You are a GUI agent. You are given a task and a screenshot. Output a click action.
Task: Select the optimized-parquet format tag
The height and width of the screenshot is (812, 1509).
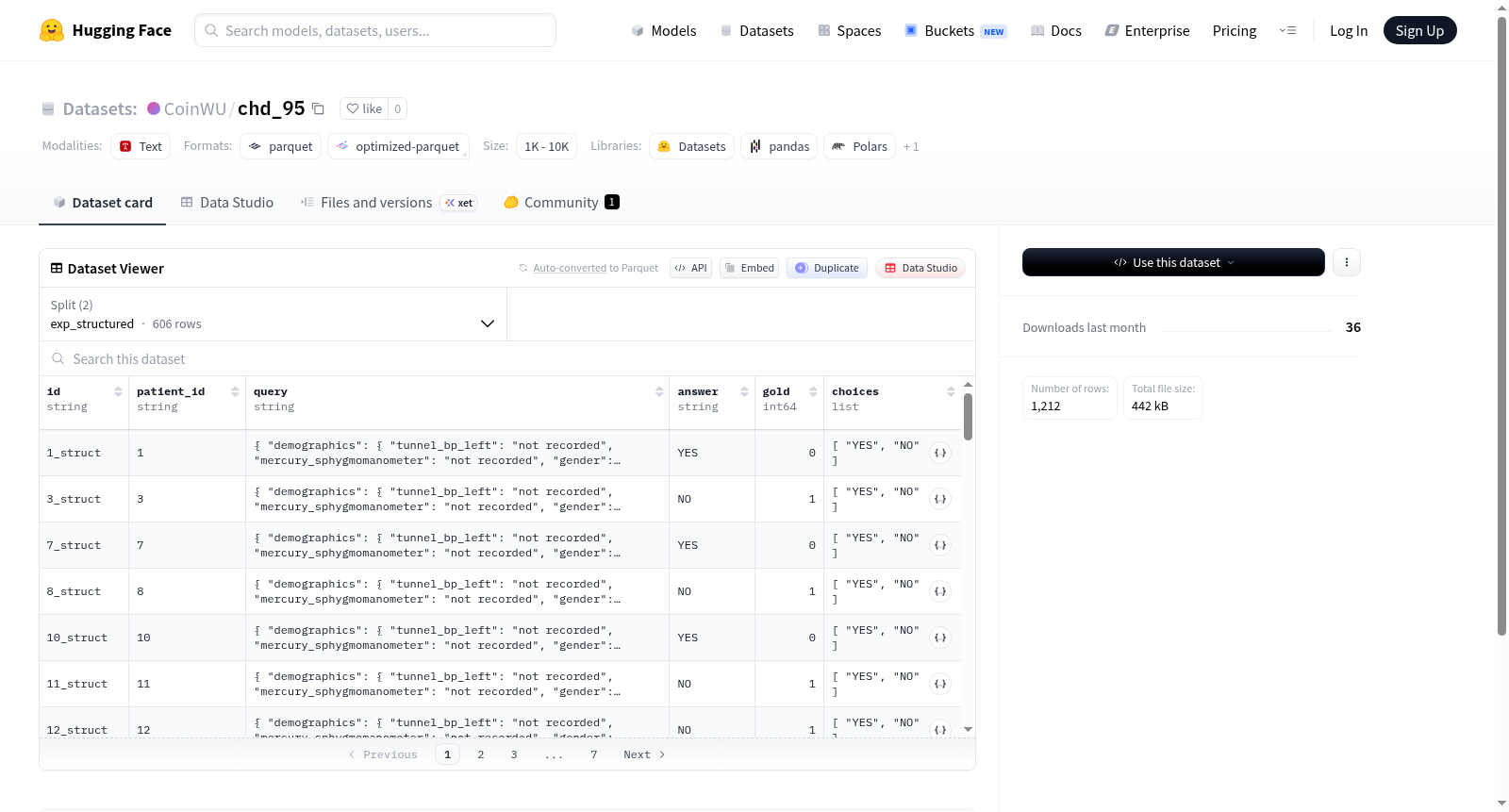[x=398, y=147]
